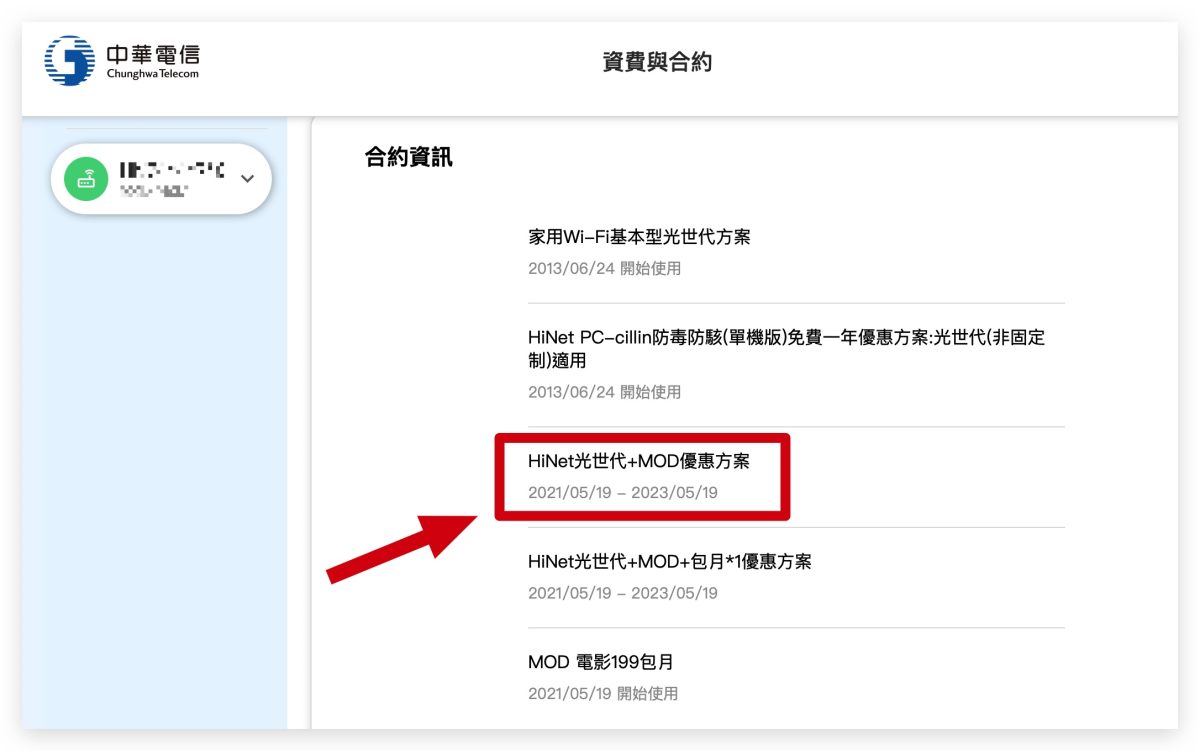Click the 資費與合約 page title
Screen dimensions: 1200x751
[x=657, y=62]
